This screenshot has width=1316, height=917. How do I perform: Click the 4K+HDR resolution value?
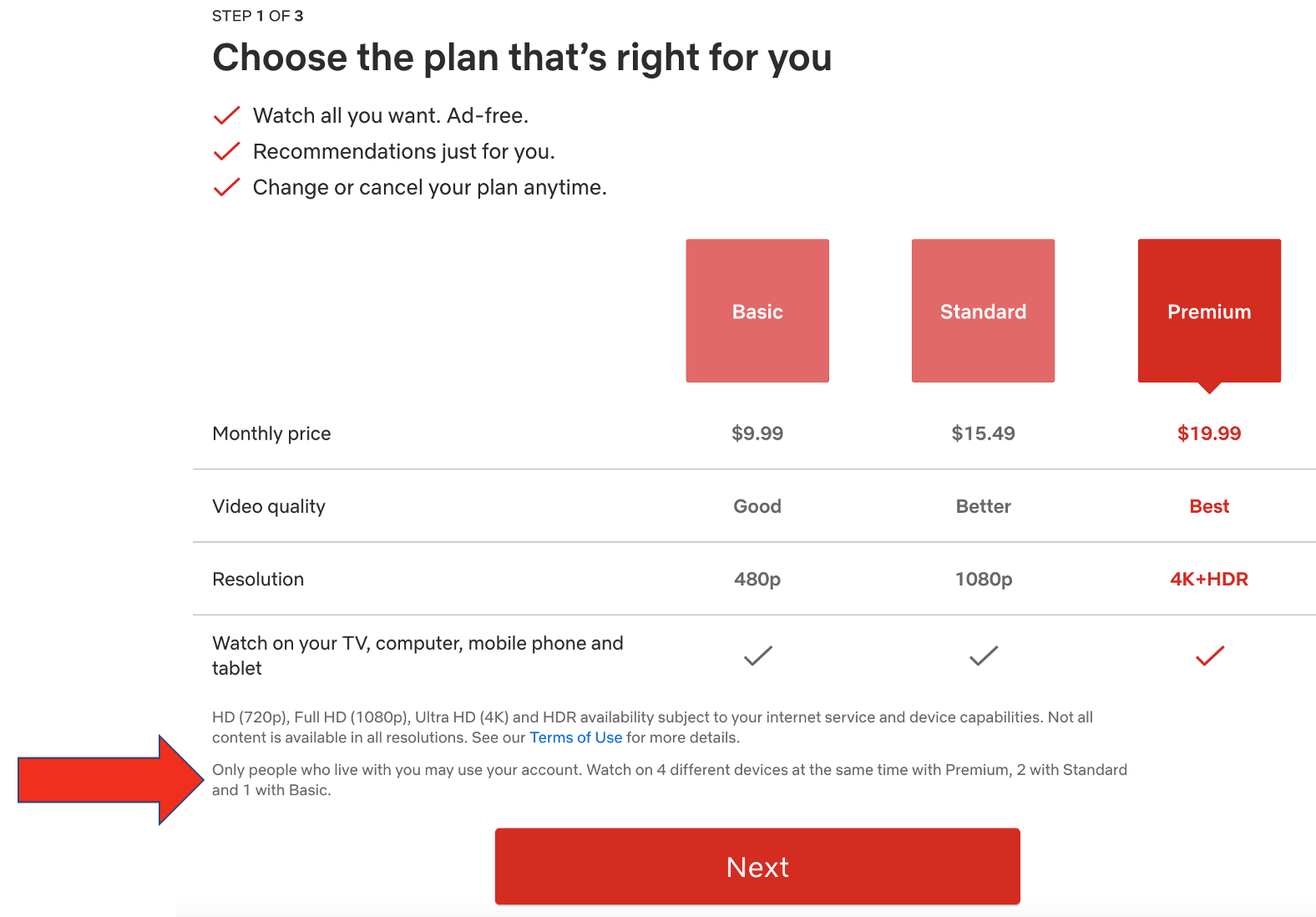click(x=1209, y=579)
